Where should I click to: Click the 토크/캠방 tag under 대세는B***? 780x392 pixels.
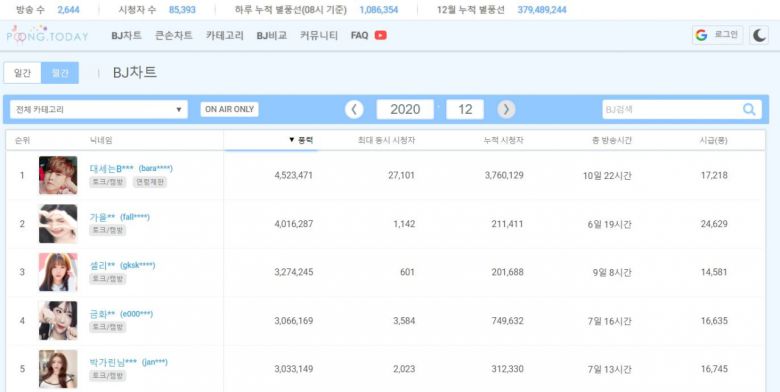point(107,182)
